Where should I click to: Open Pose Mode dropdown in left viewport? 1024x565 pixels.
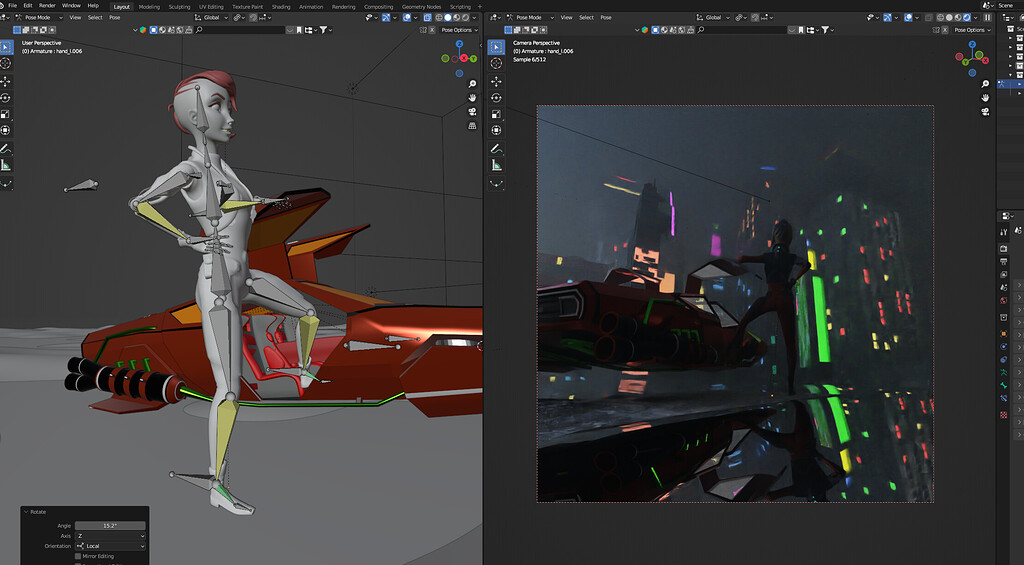(39, 18)
